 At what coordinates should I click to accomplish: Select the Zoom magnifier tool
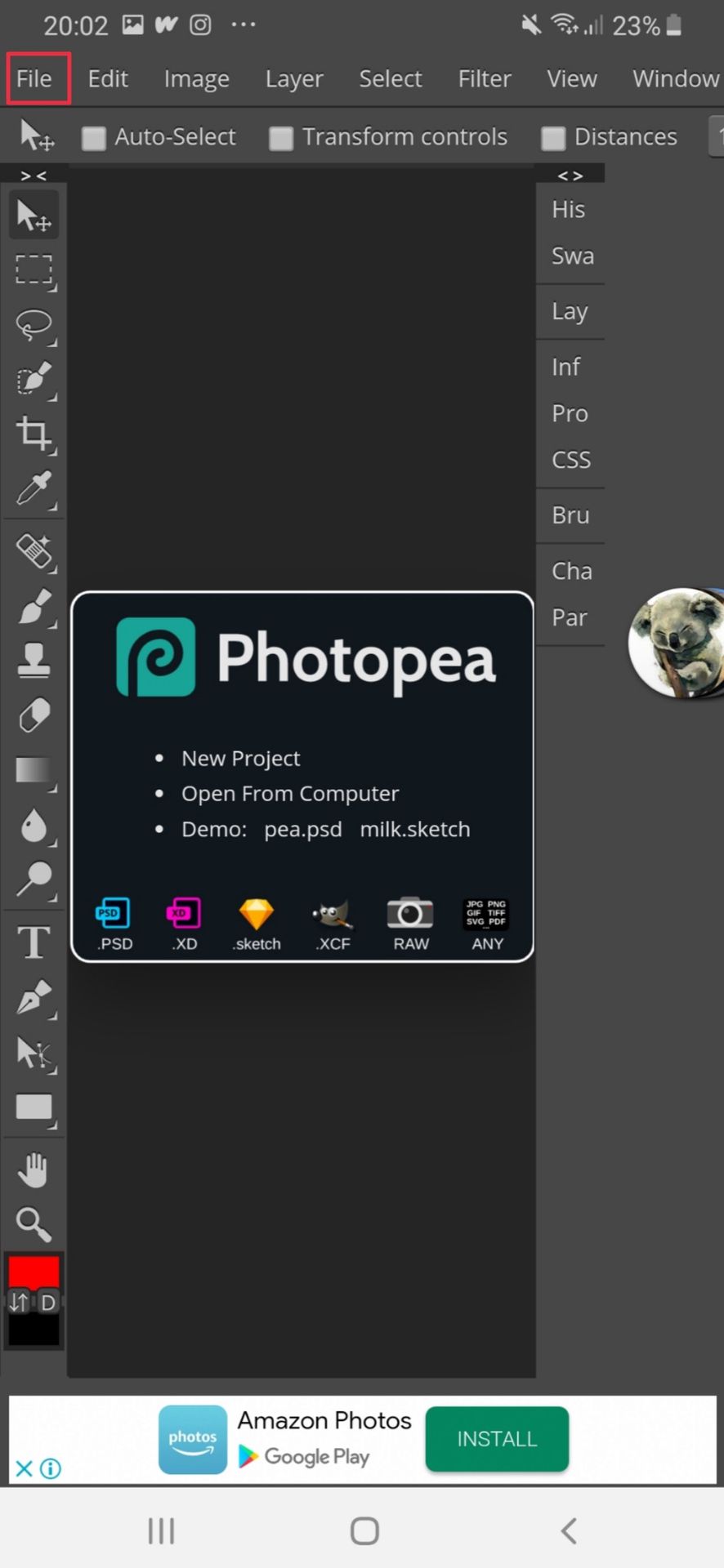coord(34,1224)
